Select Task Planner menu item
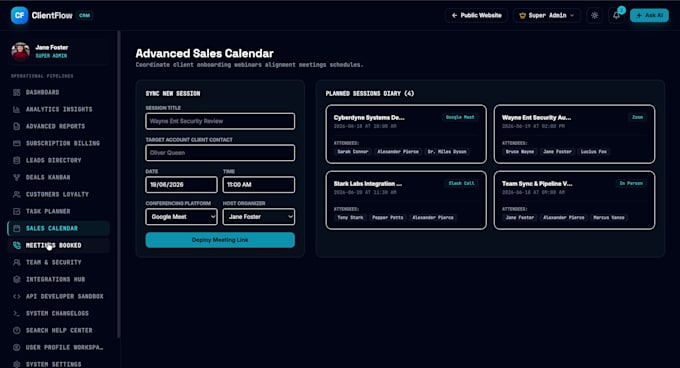 pos(58,211)
